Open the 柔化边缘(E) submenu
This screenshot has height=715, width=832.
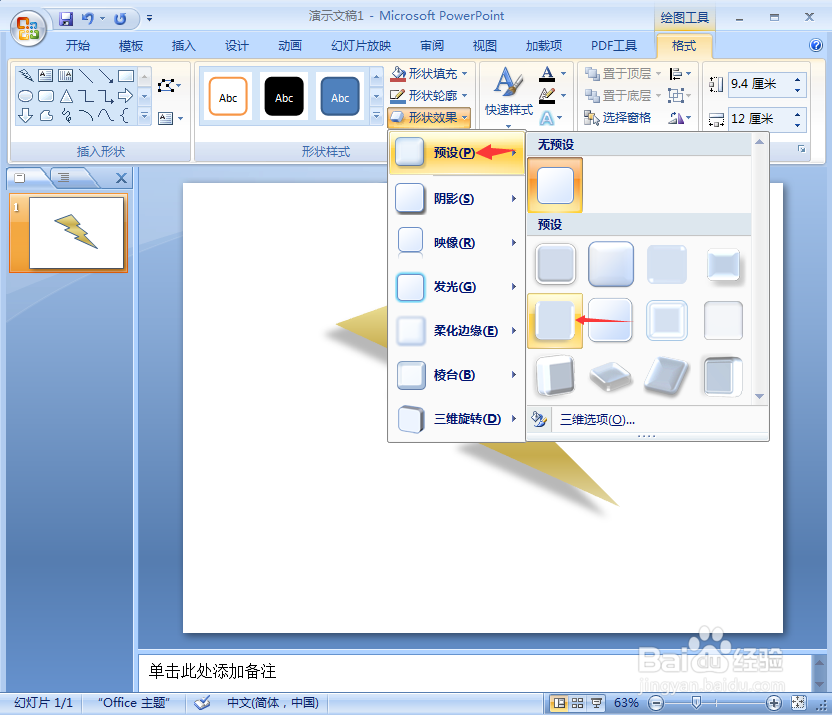pos(457,330)
